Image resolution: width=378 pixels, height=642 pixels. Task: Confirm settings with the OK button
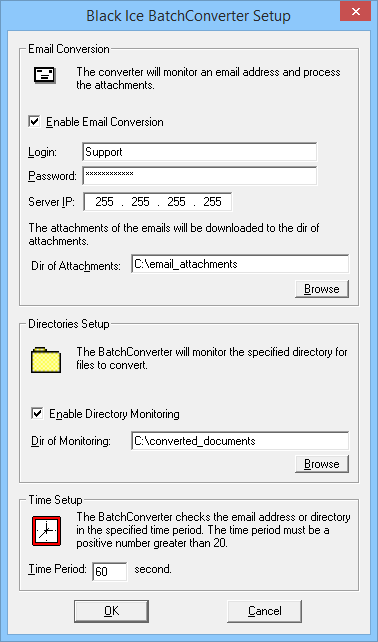(x=111, y=611)
